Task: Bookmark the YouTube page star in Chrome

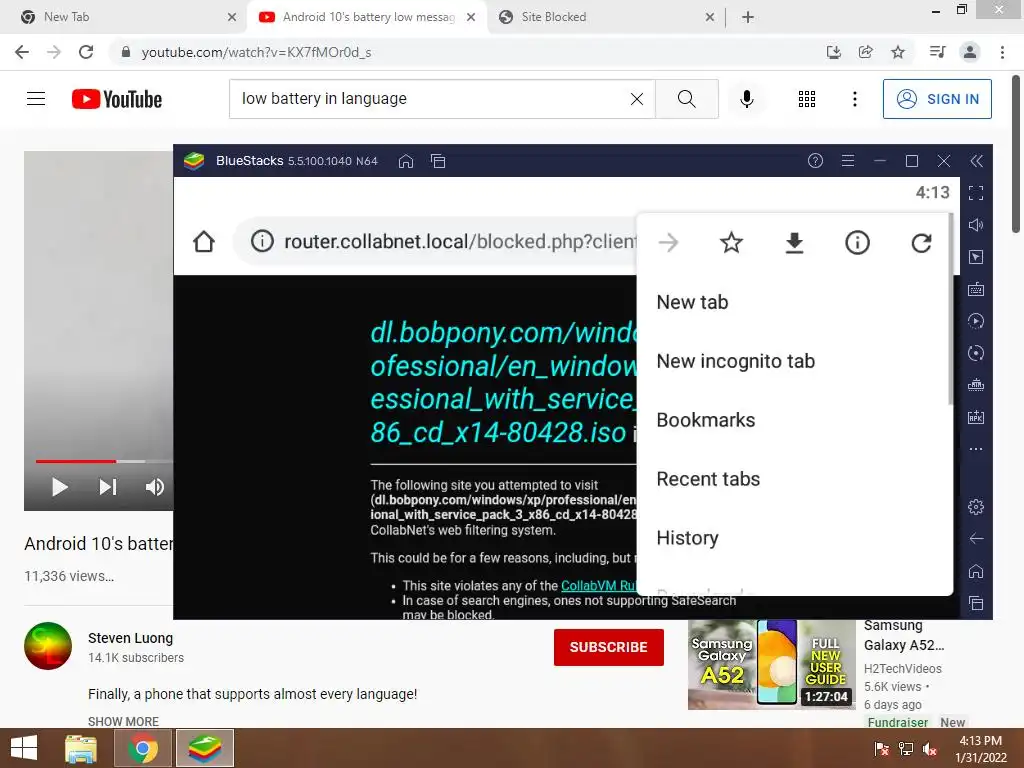Action: click(898, 52)
